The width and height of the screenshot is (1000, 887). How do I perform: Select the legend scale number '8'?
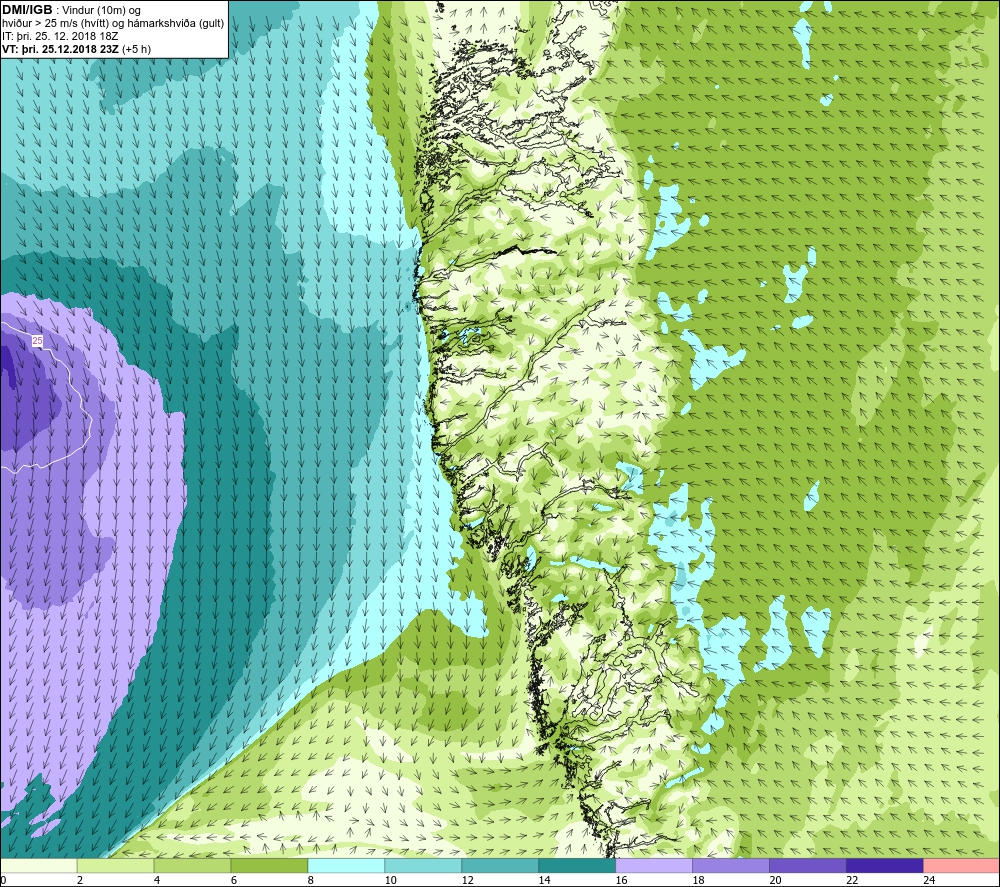[311, 880]
